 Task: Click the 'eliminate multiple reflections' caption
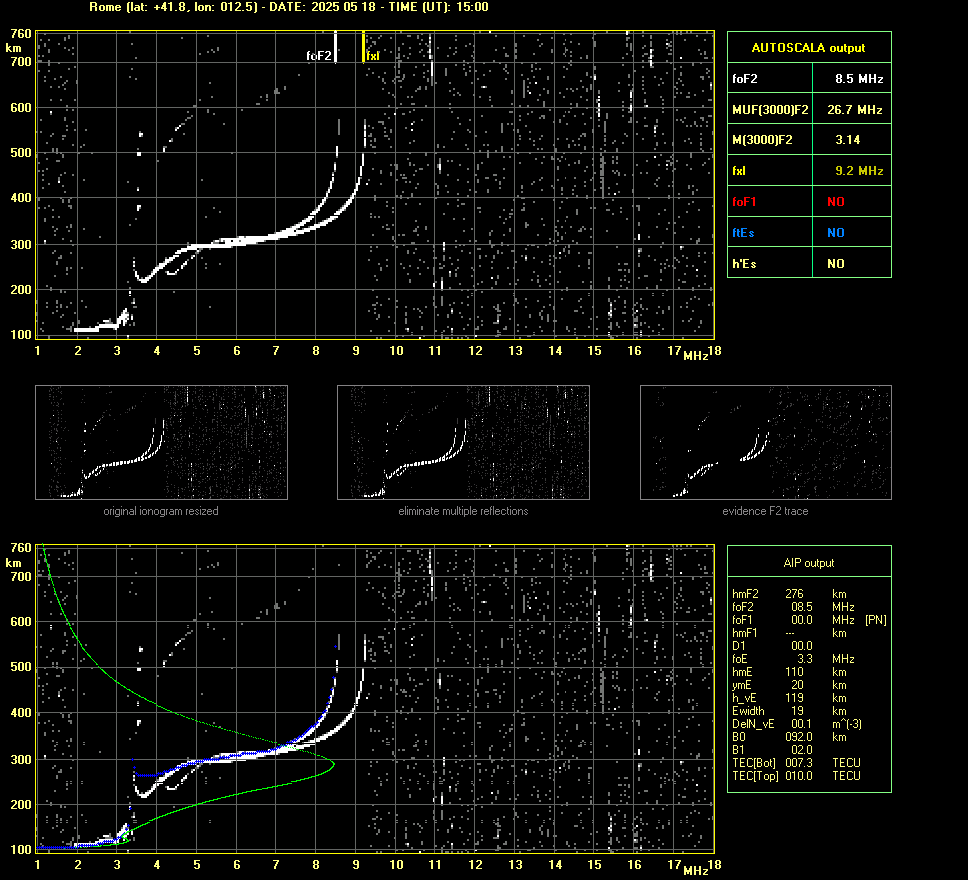(x=463, y=511)
